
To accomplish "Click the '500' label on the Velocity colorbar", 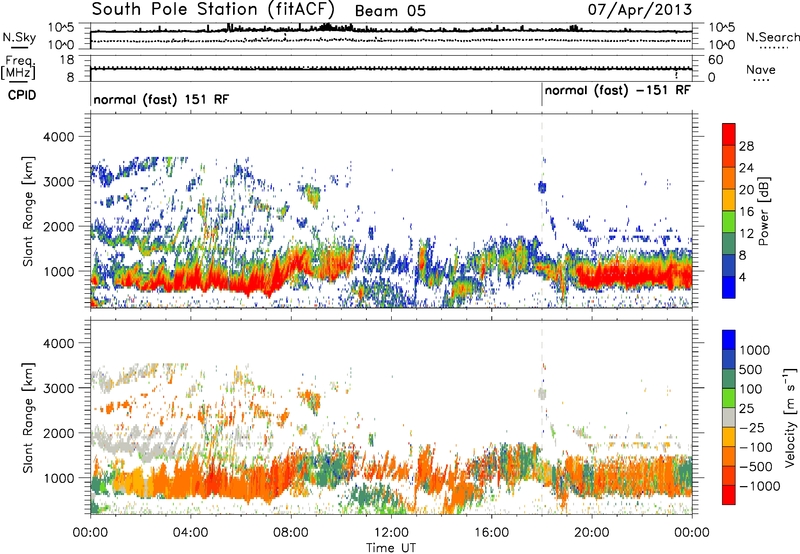I will pos(751,370).
